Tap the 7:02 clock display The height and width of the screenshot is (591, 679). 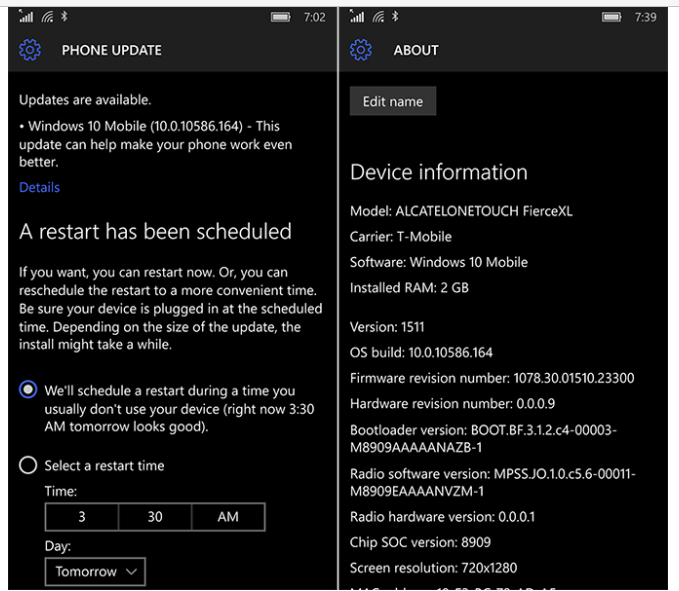click(314, 17)
